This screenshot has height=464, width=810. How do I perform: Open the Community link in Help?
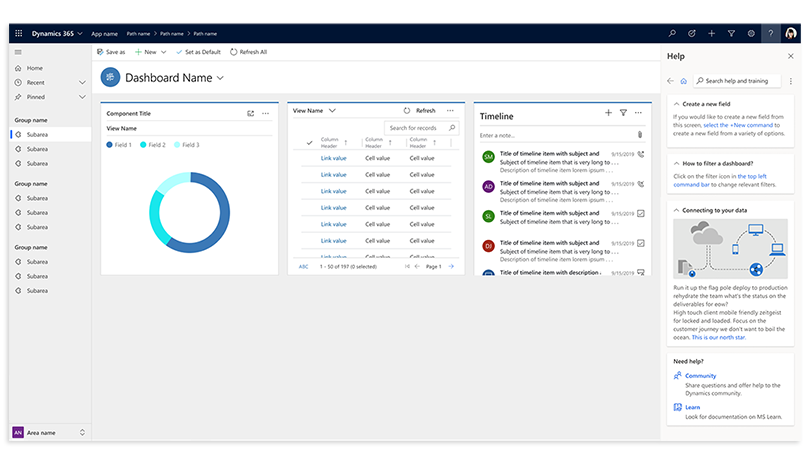(x=700, y=376)
